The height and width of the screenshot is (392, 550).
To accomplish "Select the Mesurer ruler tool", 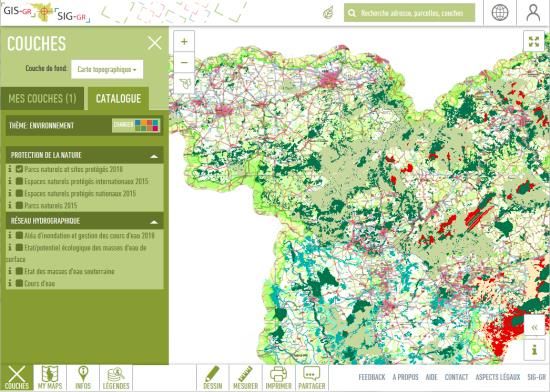I will coord(246,378).
